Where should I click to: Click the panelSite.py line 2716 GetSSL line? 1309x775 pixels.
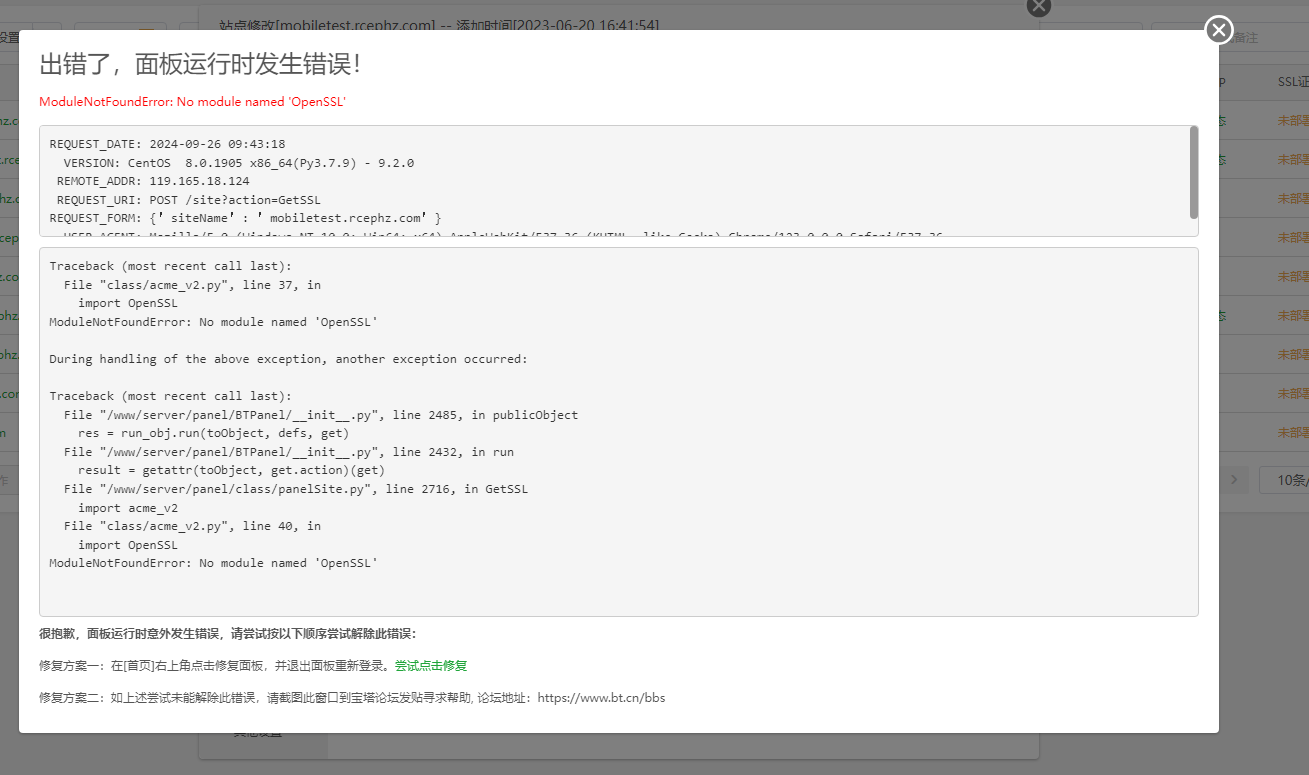click(296, 489)
